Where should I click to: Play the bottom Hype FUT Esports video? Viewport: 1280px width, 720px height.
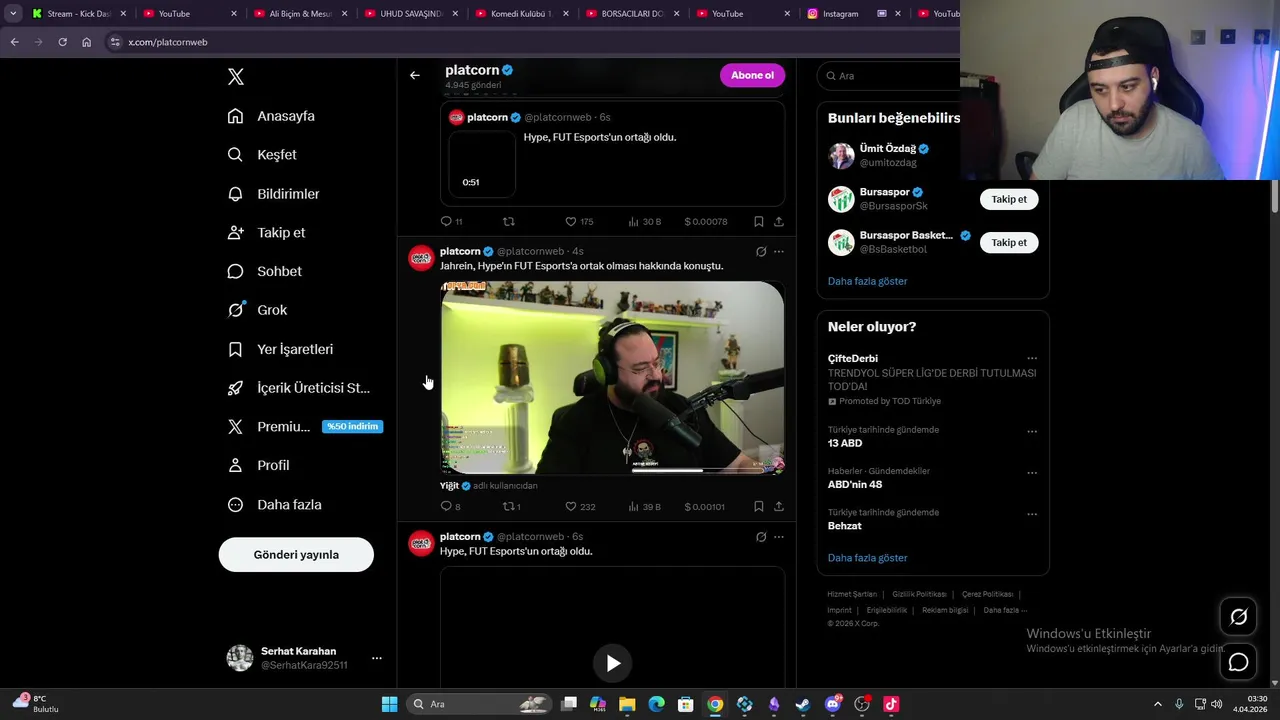point(613,663)
